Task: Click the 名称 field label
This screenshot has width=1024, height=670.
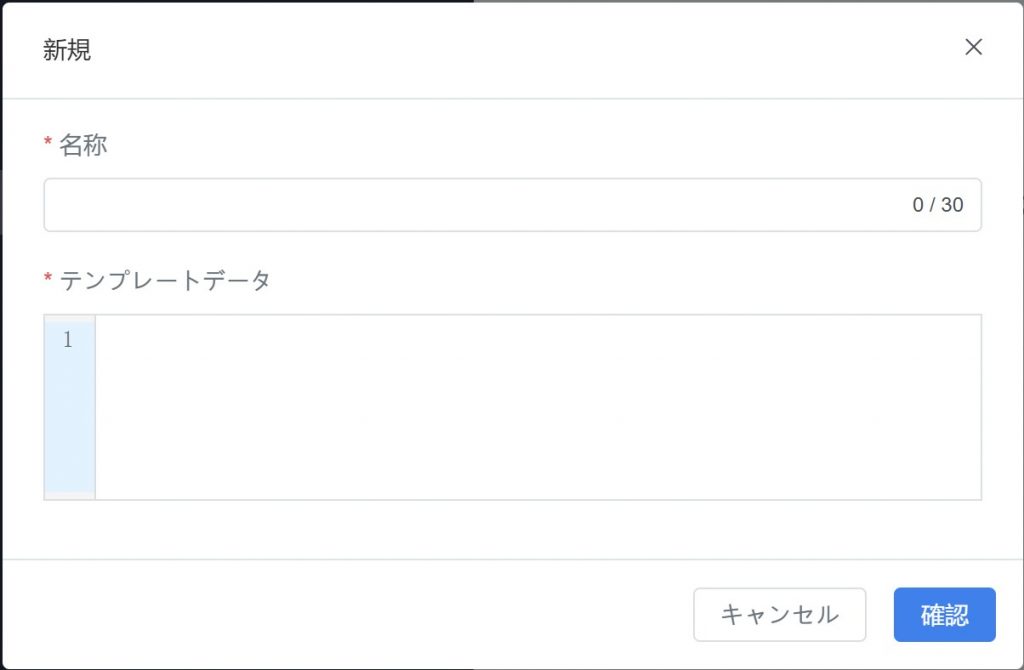Action: 83,145
